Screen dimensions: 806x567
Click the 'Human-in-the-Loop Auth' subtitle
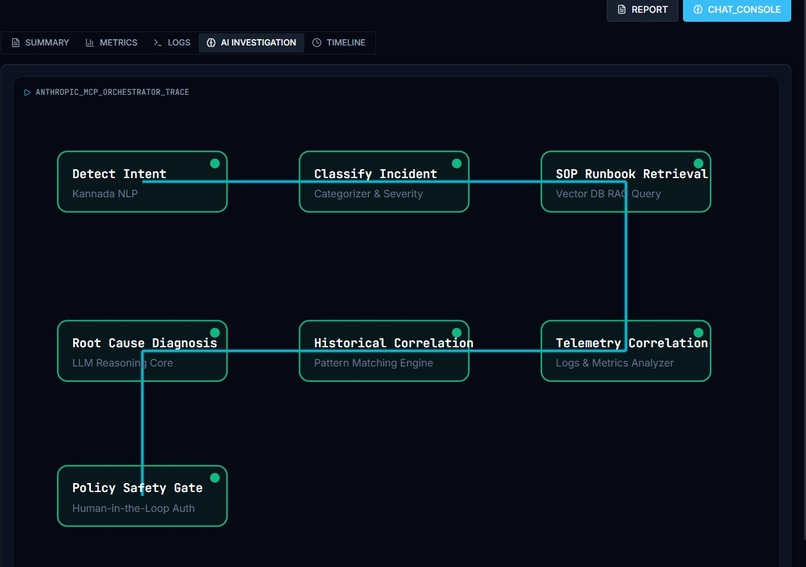134,508
